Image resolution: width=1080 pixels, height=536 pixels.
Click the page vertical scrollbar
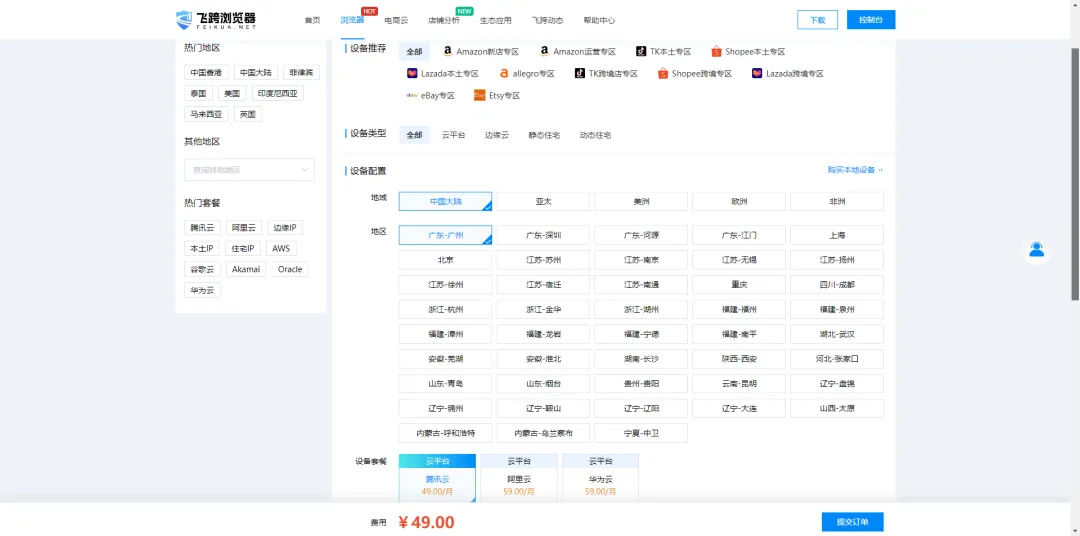coord(1075,172)
